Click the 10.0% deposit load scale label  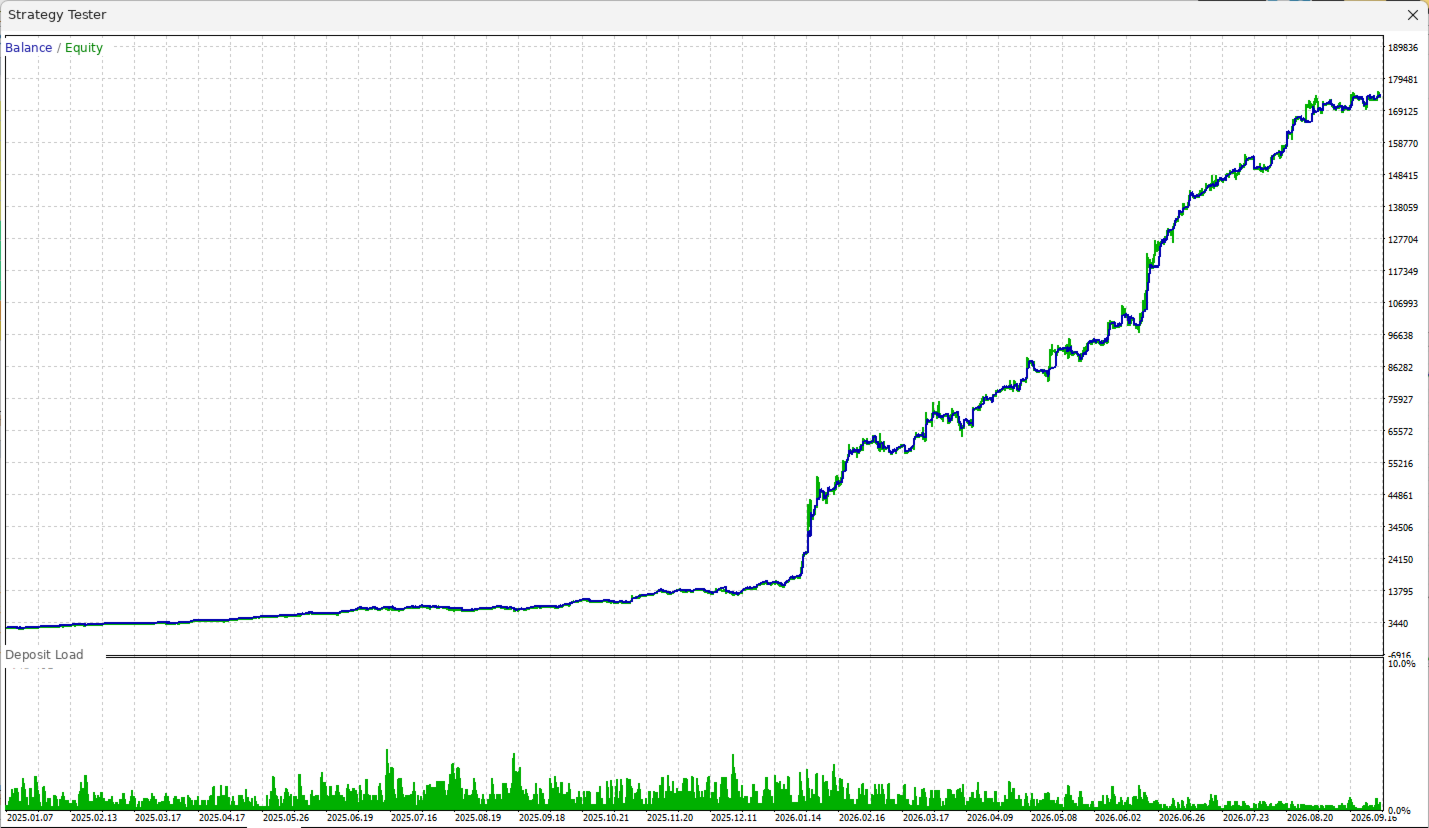point(1402,664)
